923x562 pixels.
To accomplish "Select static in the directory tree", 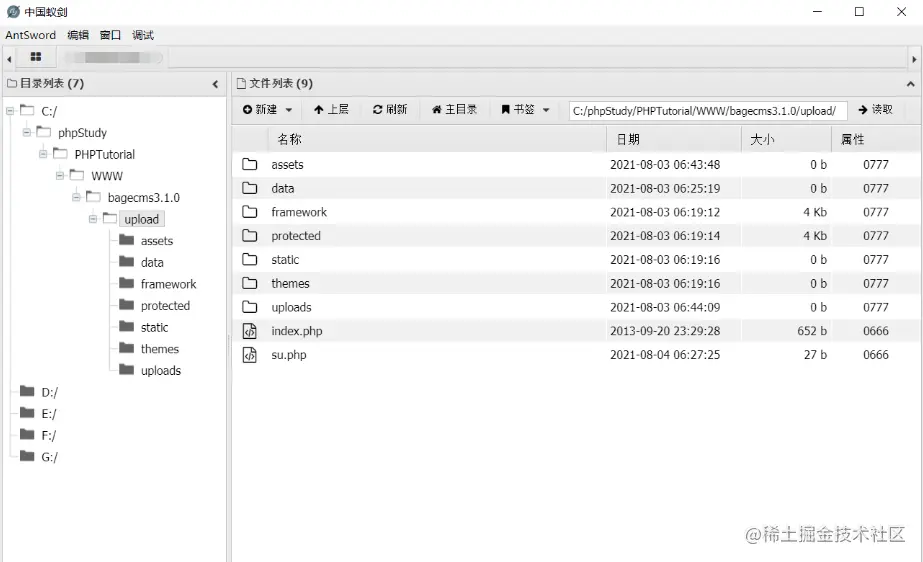I will [154, 327].
